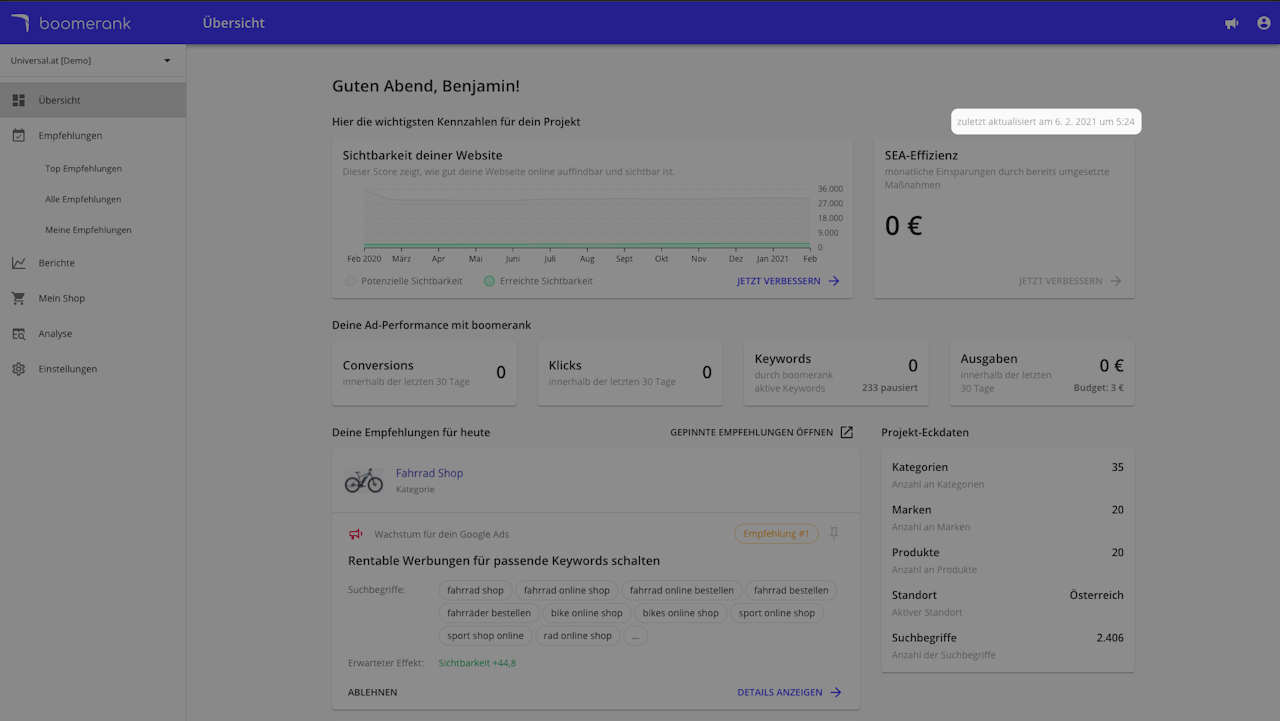Pin Empfehlung #1 with the pin icon
This screenshot has width=1280, height=721.
(x=834, y=534)
